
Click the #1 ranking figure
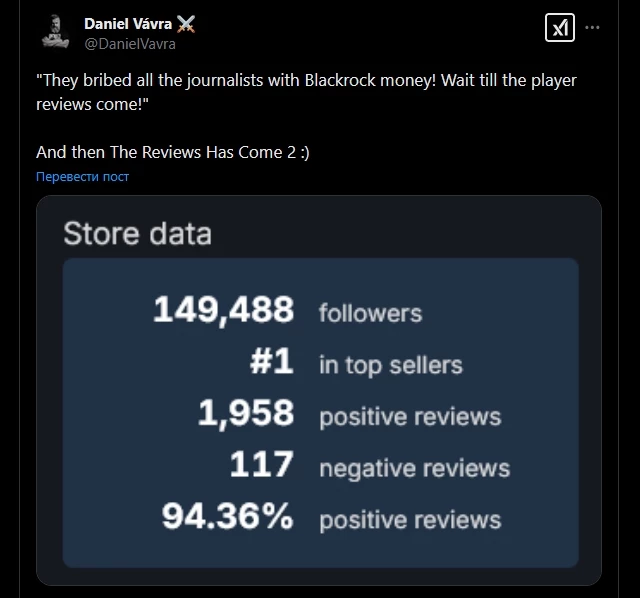tap(271, 361)
